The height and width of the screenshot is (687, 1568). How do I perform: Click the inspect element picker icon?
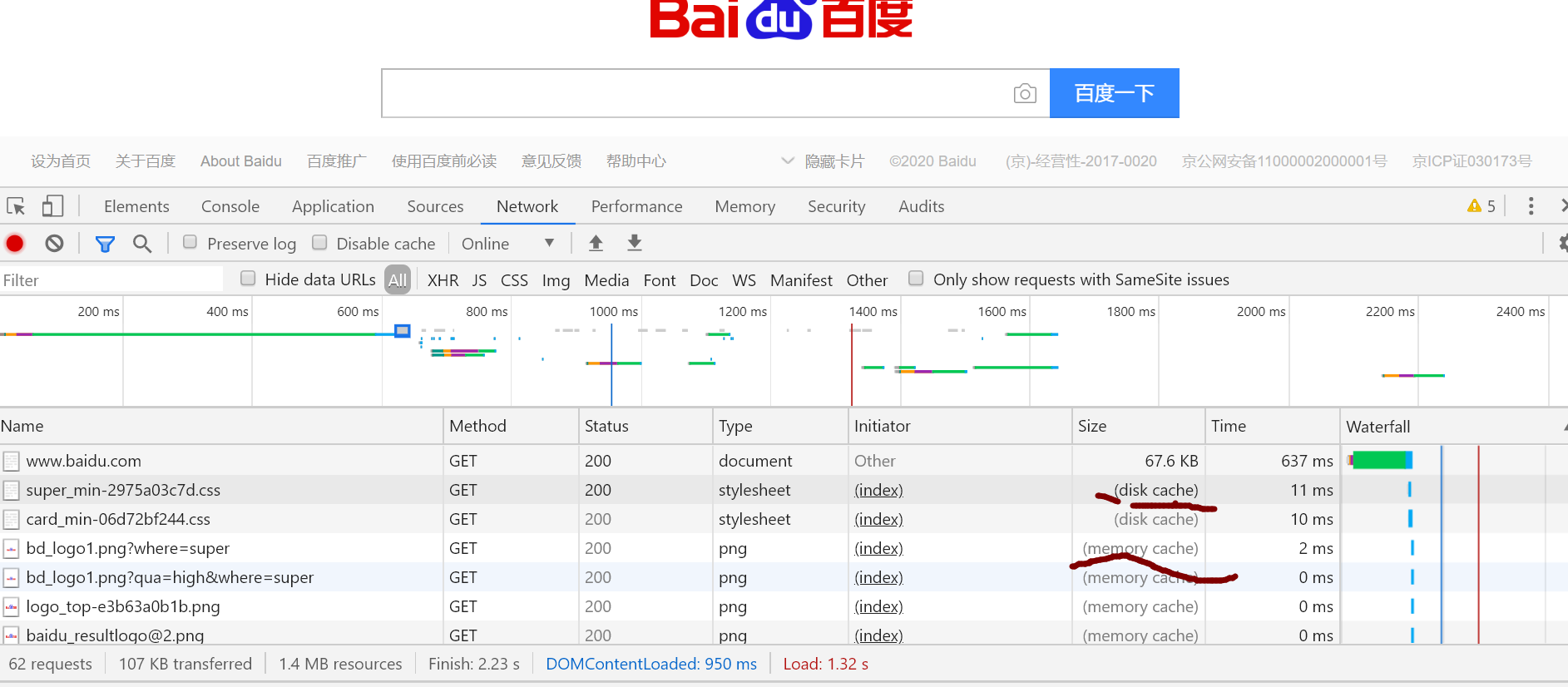[16, 205]
